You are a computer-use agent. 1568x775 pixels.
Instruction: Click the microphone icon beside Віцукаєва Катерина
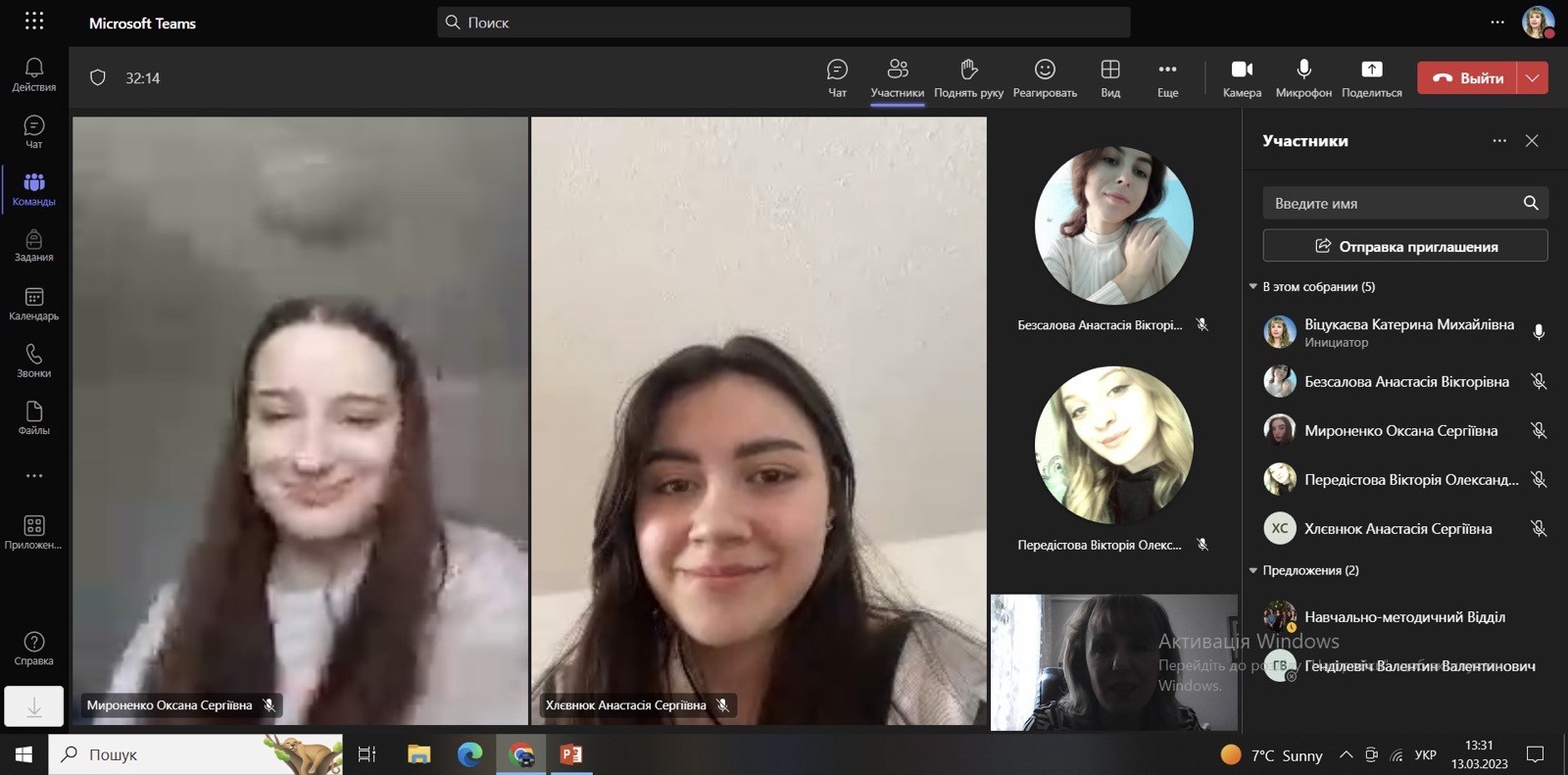(1539, 332)
